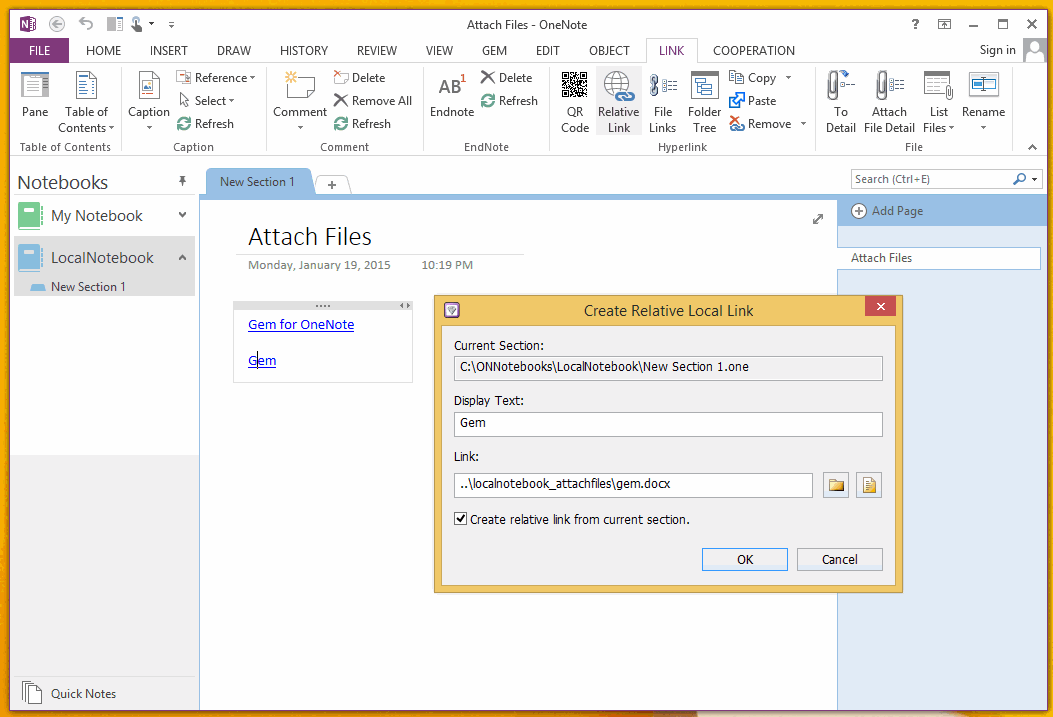Click the Gem hyperlink in the note
The image size is (1053, 717).
[x=262, y=361]
